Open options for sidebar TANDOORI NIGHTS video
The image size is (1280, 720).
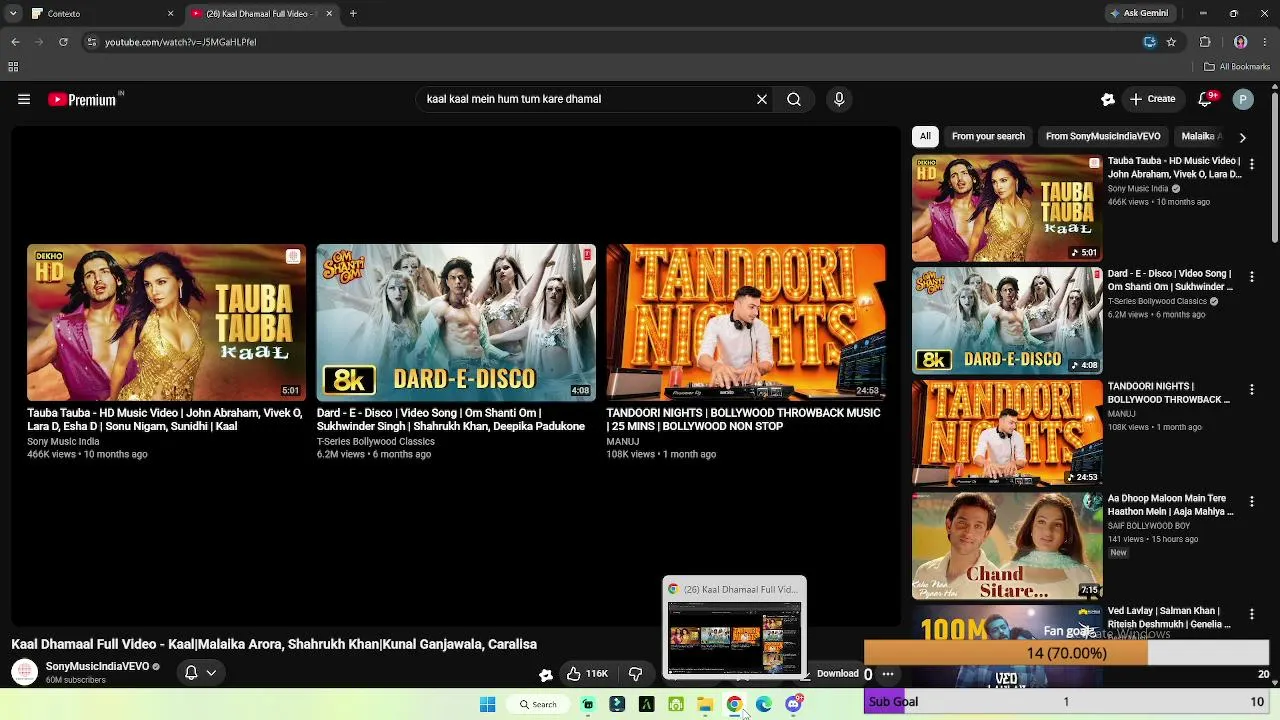click(1251, 389)
